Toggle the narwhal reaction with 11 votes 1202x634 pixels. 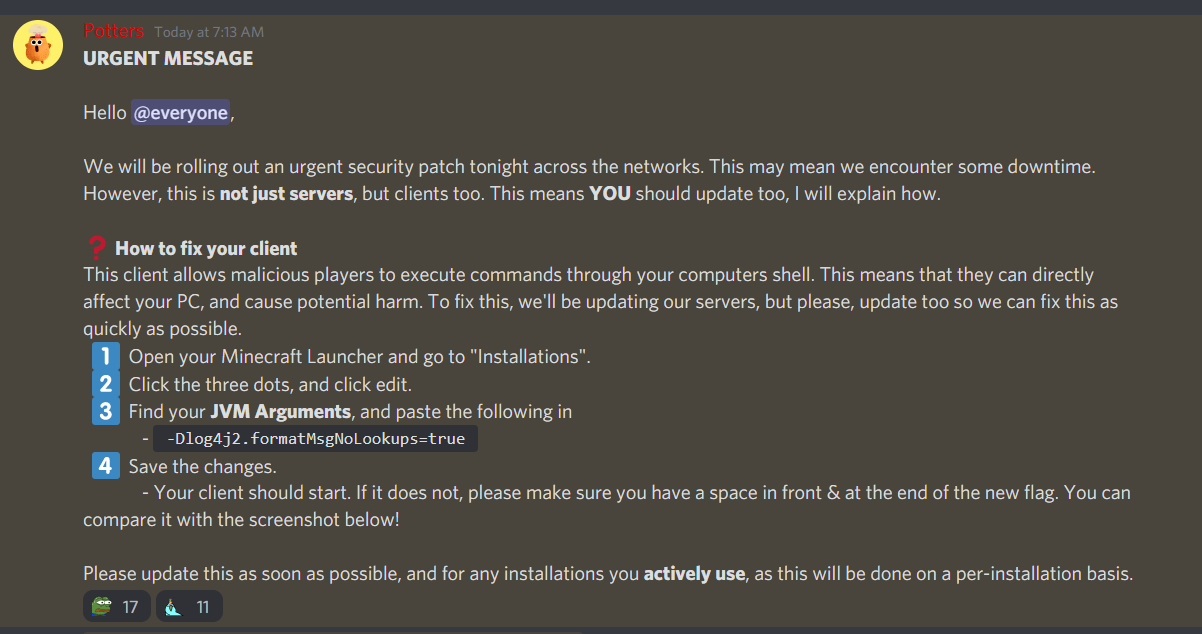click(x=189, y=605)
